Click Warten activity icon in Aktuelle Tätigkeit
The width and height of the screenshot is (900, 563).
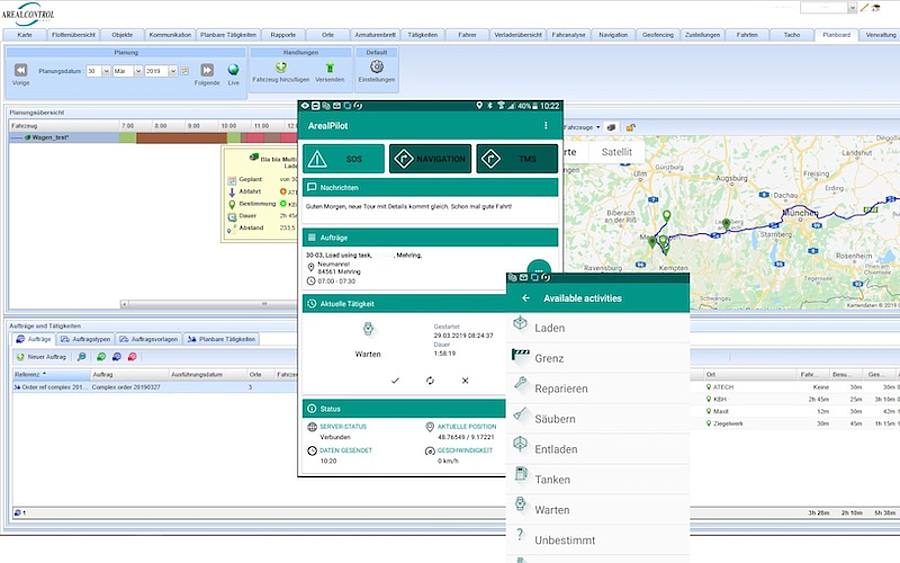click(368, 329)
